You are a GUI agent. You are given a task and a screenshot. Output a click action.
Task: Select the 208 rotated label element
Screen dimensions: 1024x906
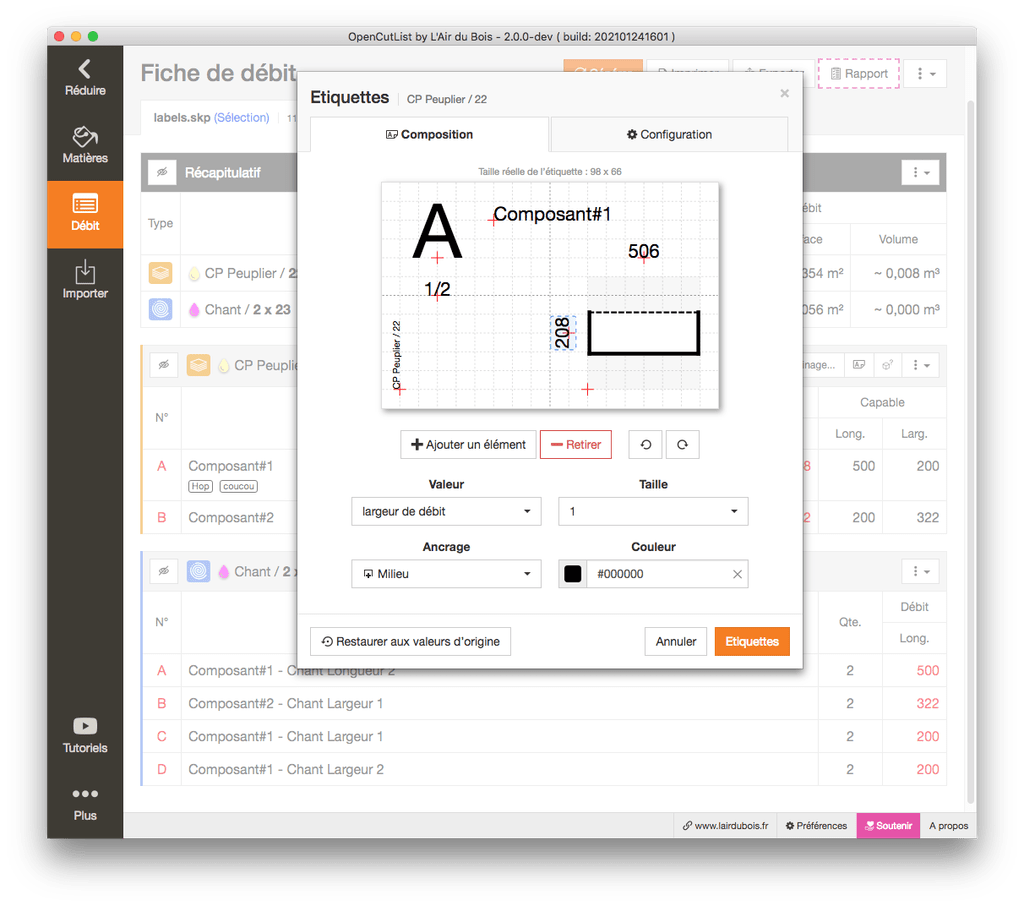pyautogui.click(x=563, y=332)
